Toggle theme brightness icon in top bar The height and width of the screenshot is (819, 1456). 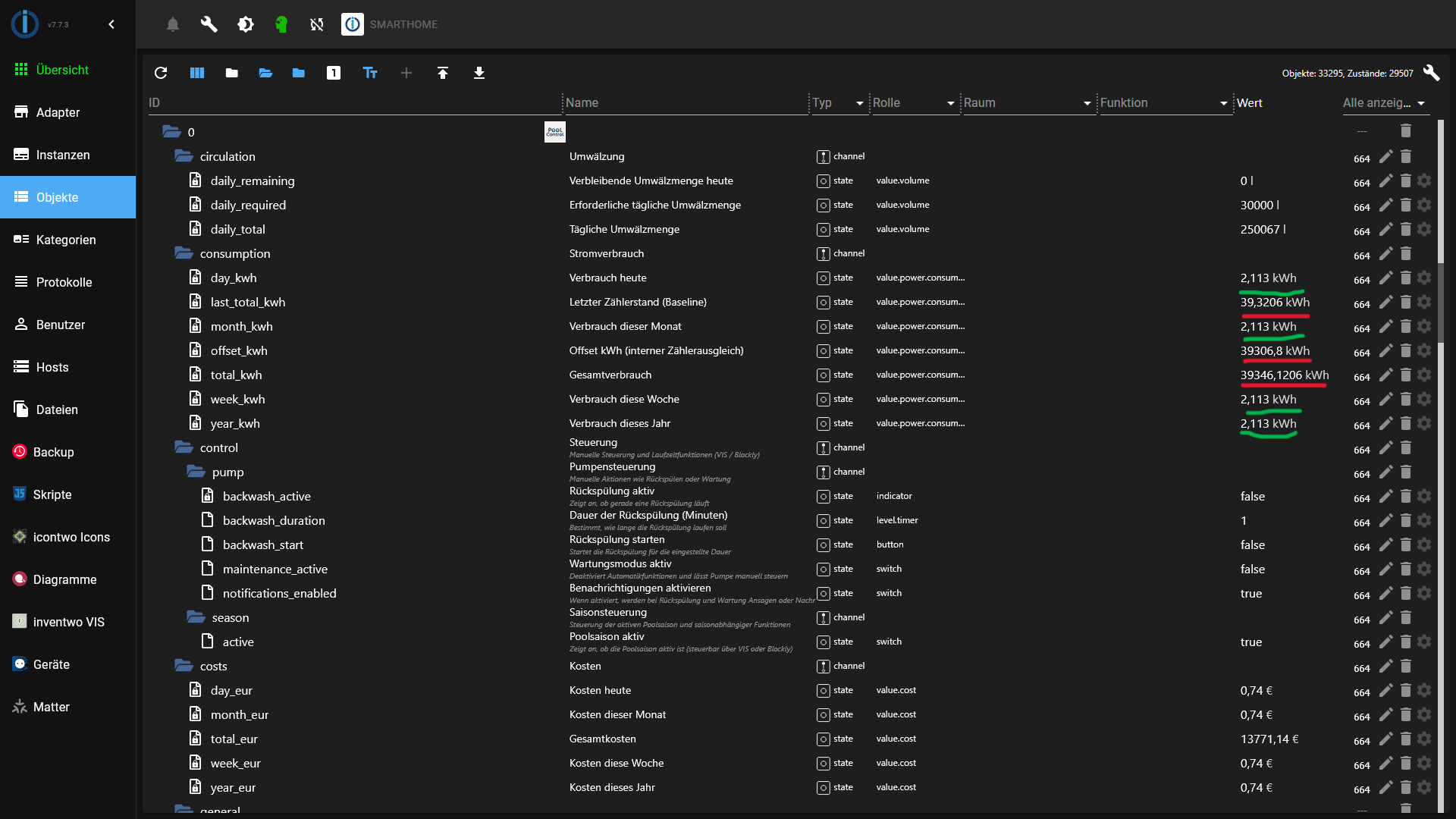pos(246,24)
